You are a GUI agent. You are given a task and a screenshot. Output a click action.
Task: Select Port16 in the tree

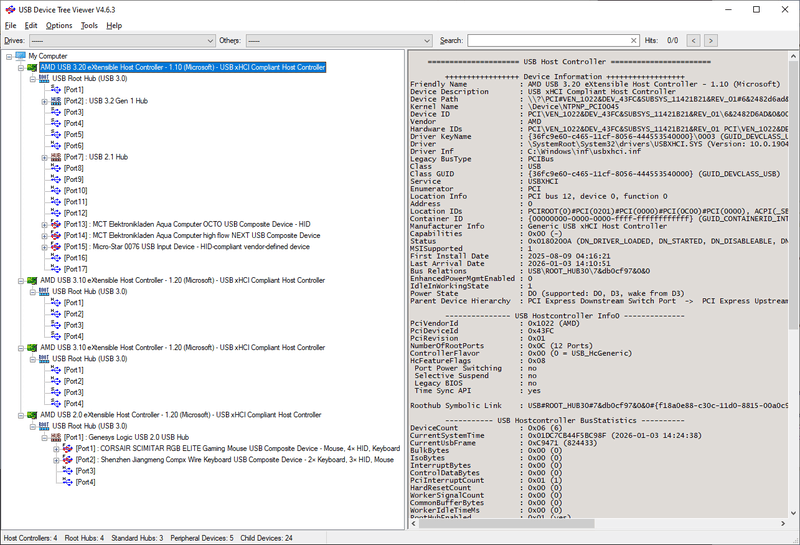pyautogui.click(x=76, y=258)
